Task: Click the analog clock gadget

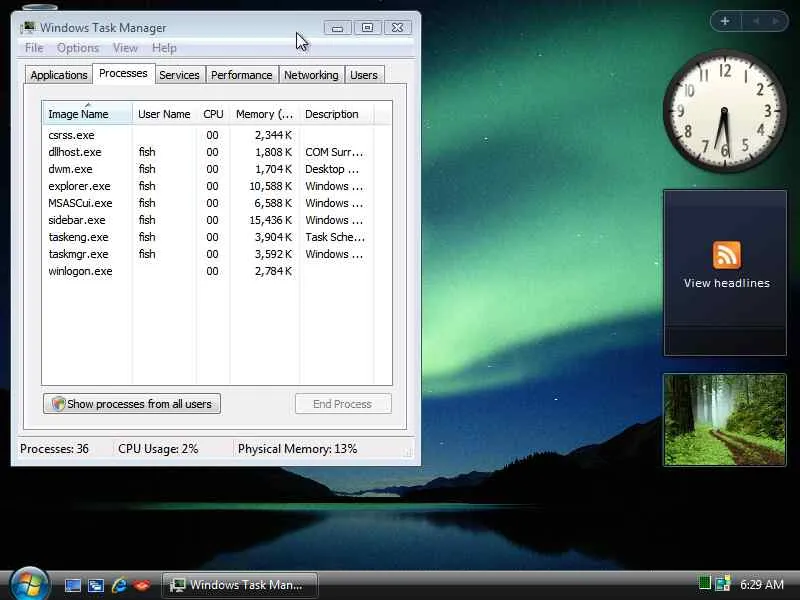Action: click(724, 111)
